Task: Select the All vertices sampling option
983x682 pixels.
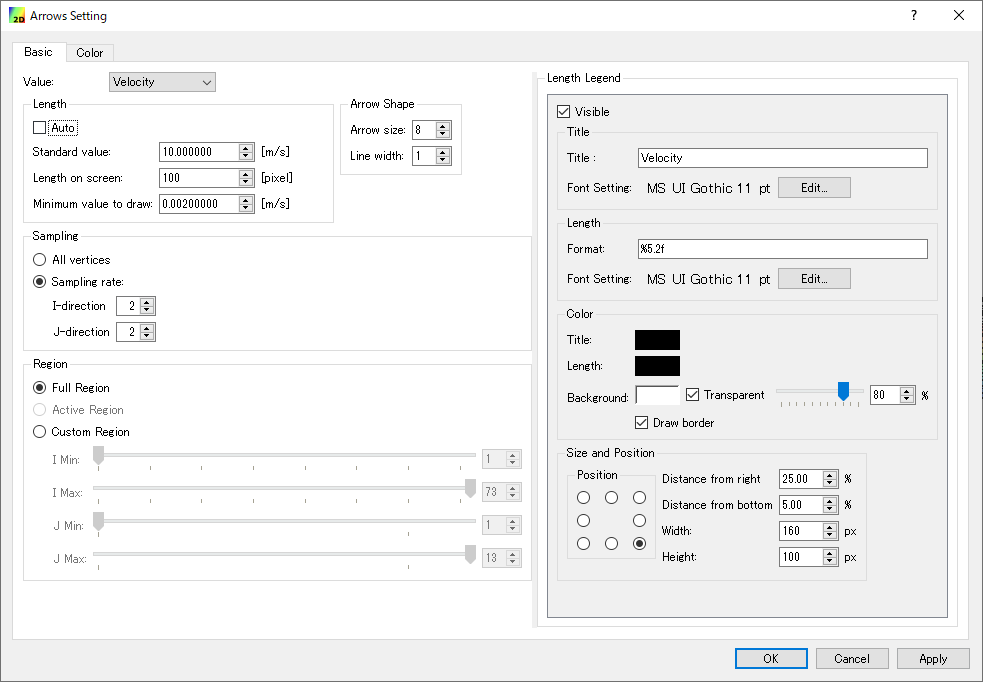Action: pos(40,260)
